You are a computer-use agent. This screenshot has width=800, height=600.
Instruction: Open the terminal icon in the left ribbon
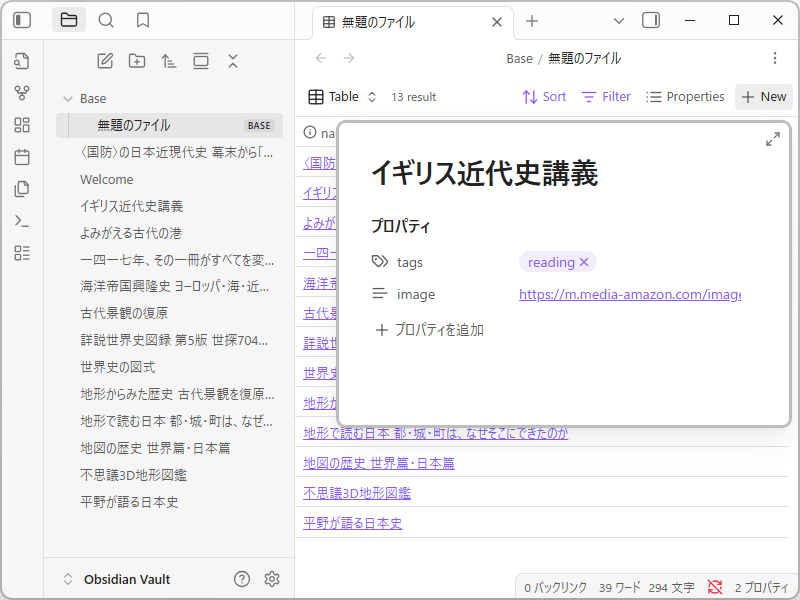coord(21,221)
